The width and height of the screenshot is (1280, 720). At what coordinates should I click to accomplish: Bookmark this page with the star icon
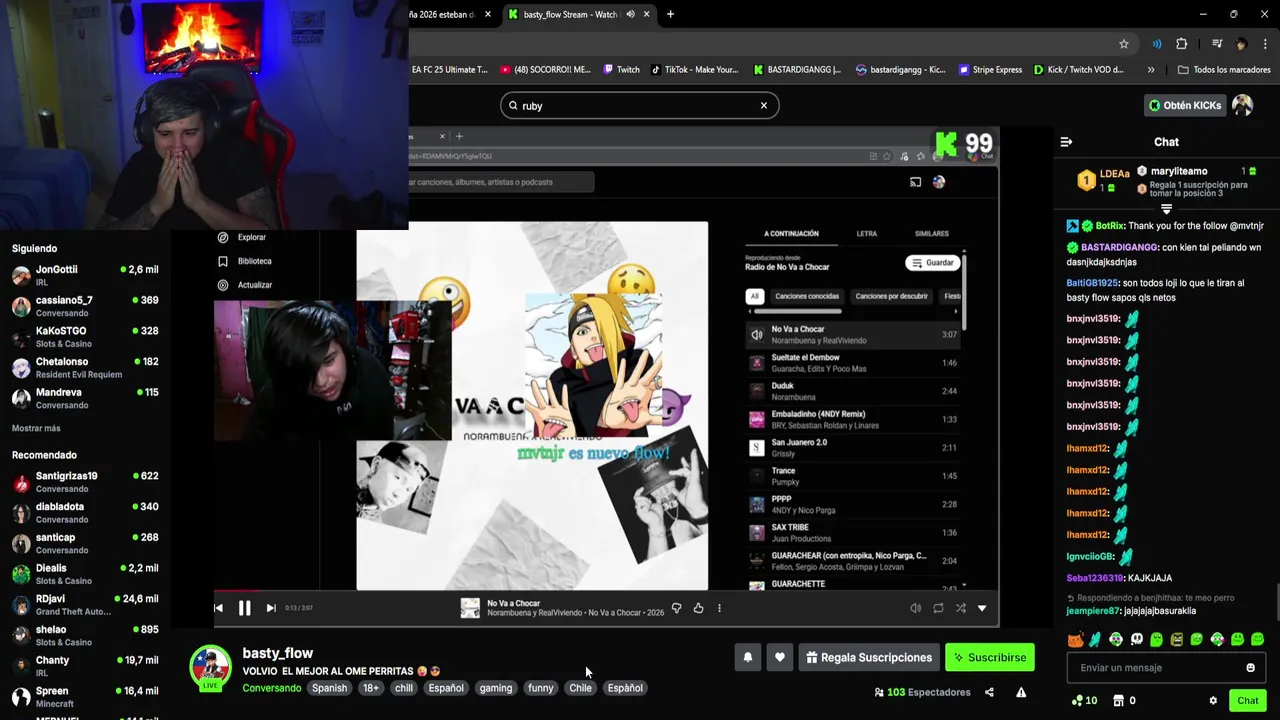point(1124,44)
